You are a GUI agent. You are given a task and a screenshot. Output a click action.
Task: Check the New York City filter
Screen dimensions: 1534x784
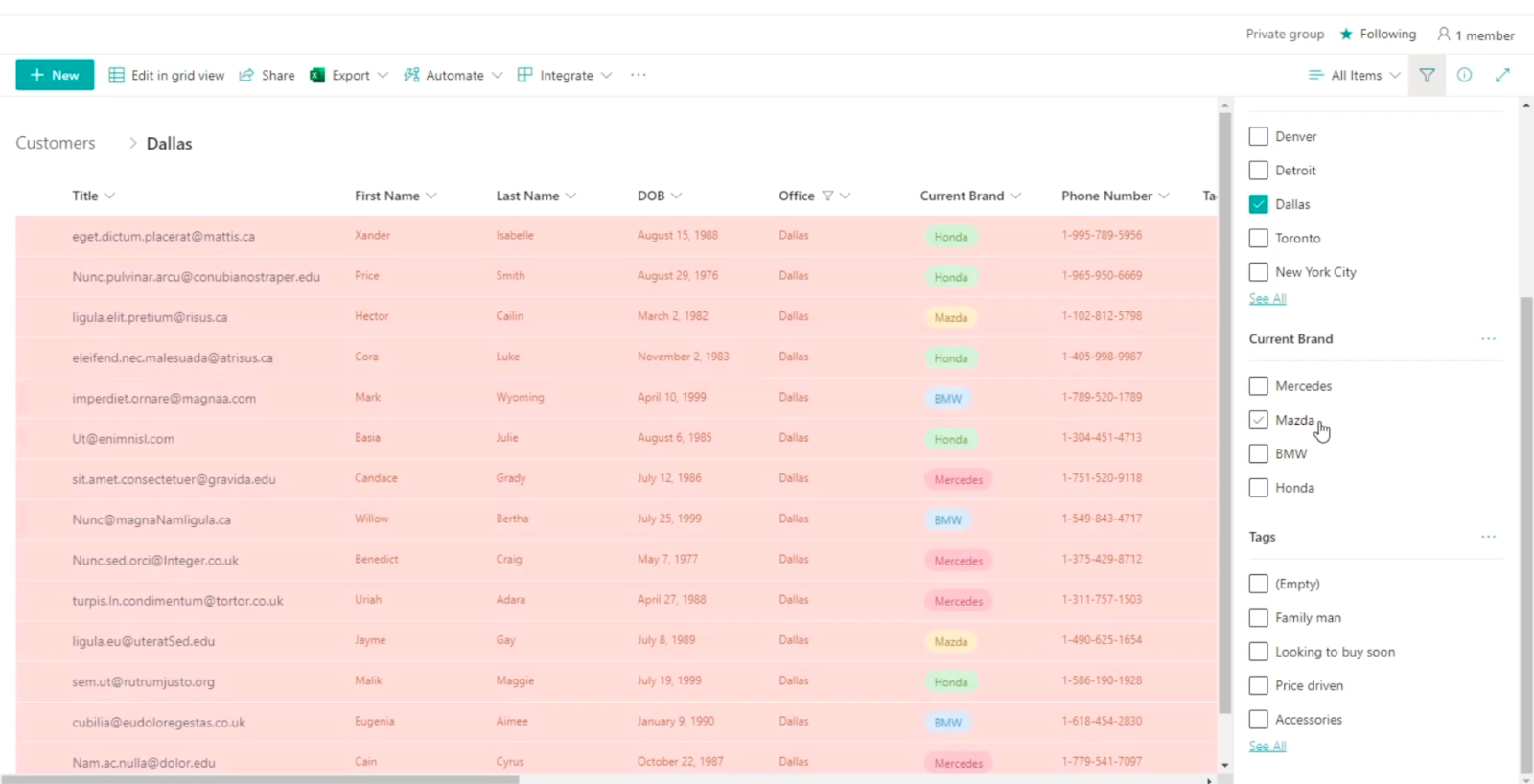tap(1258, 272)
